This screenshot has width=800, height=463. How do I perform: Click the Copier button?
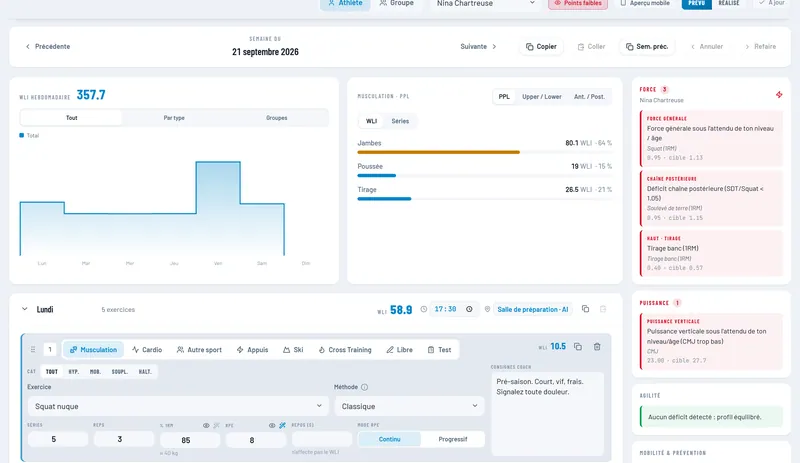(541, 46)
